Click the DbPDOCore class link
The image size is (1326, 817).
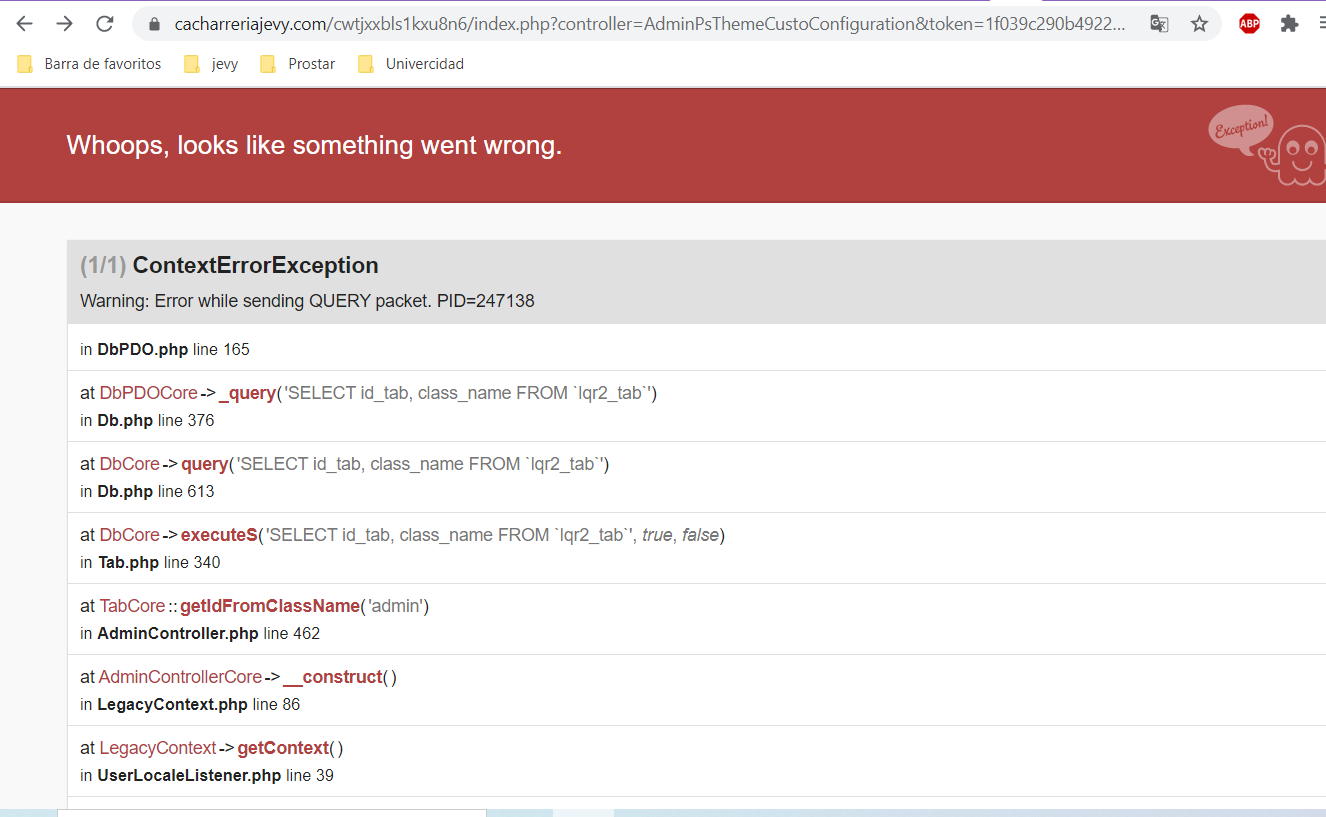[148, 393]
